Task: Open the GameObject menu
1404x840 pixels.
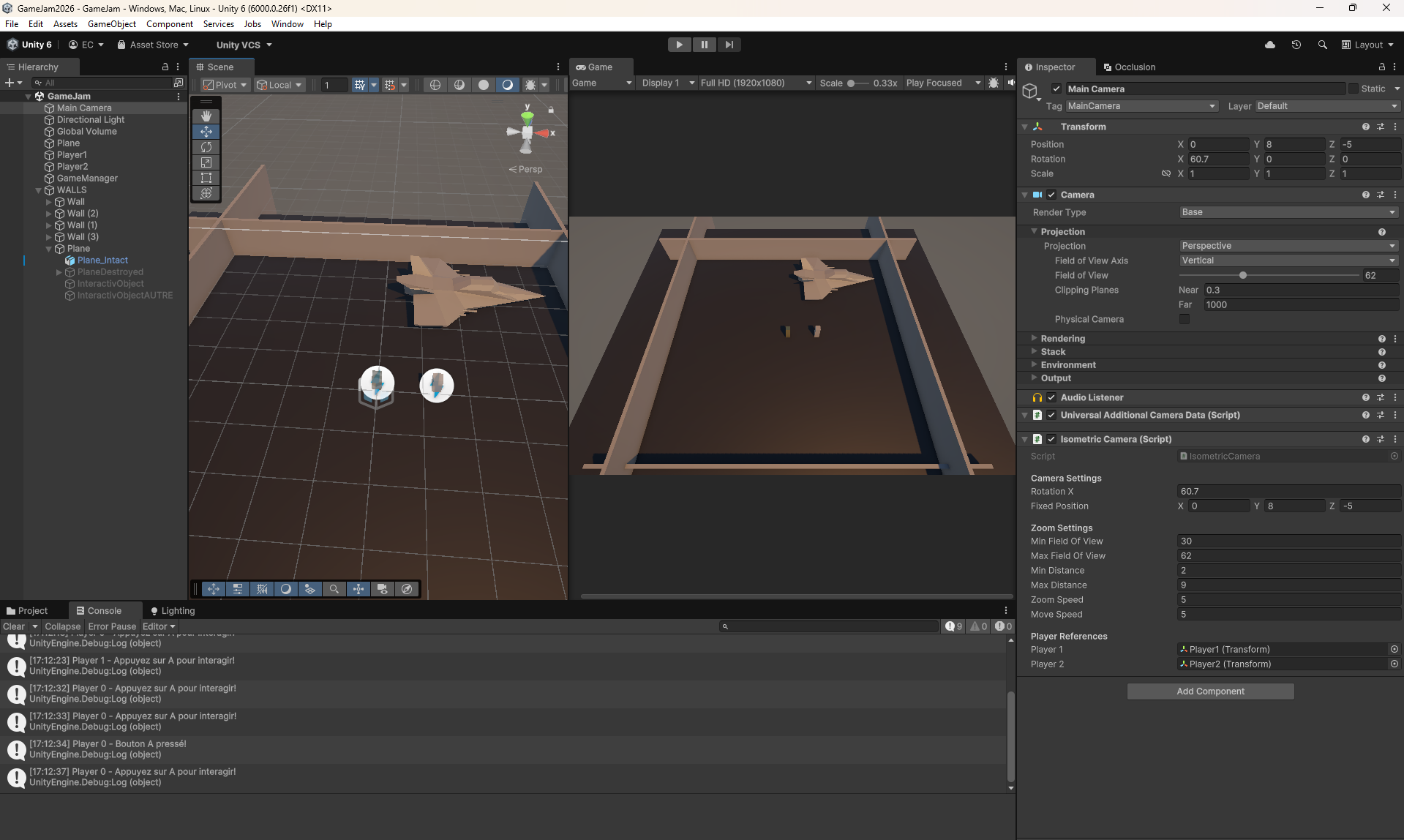Action: (111, 24)
